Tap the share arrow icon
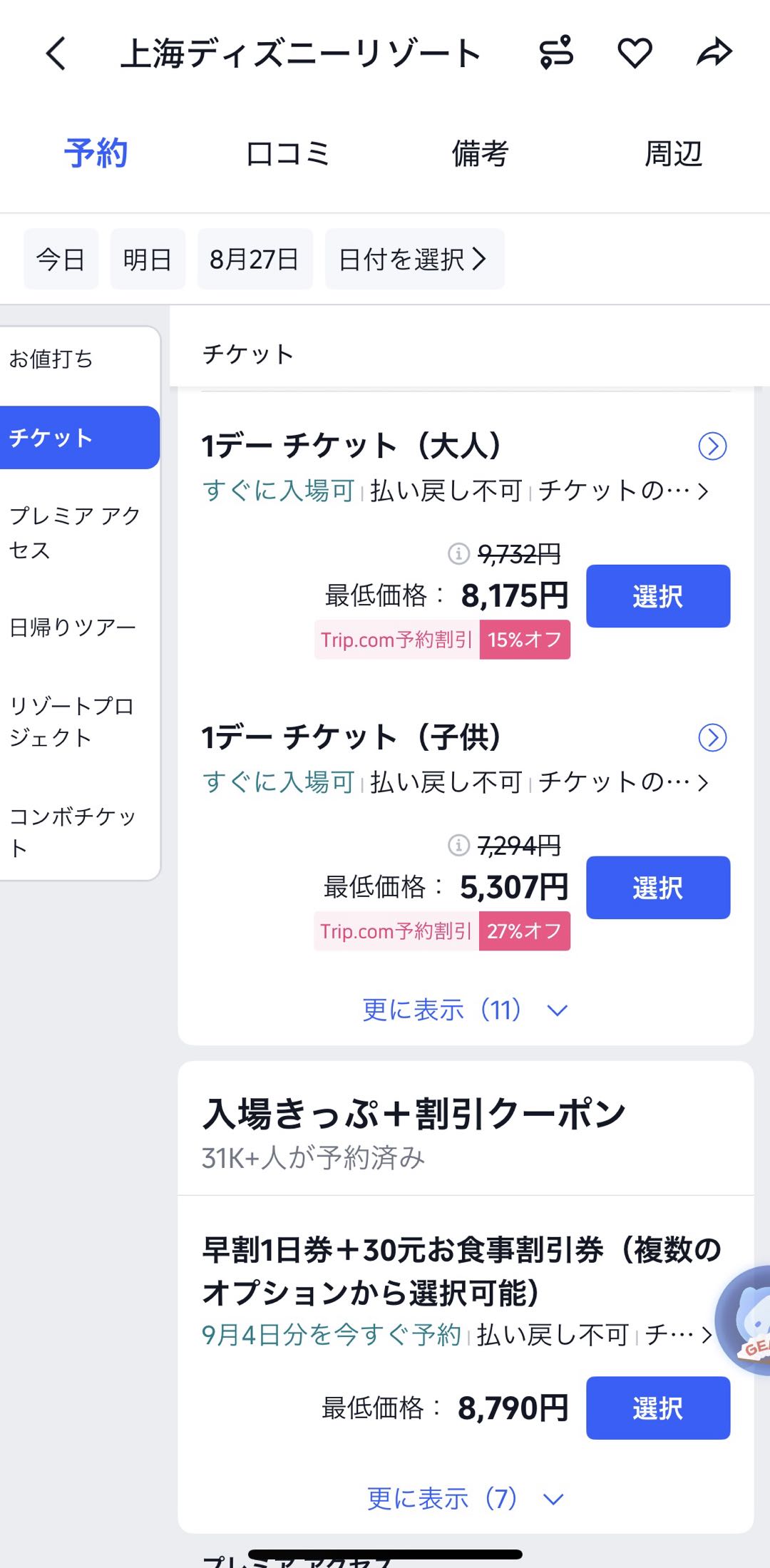The width and height of the screenshot is (770, 1568). [x=714, y=53]
